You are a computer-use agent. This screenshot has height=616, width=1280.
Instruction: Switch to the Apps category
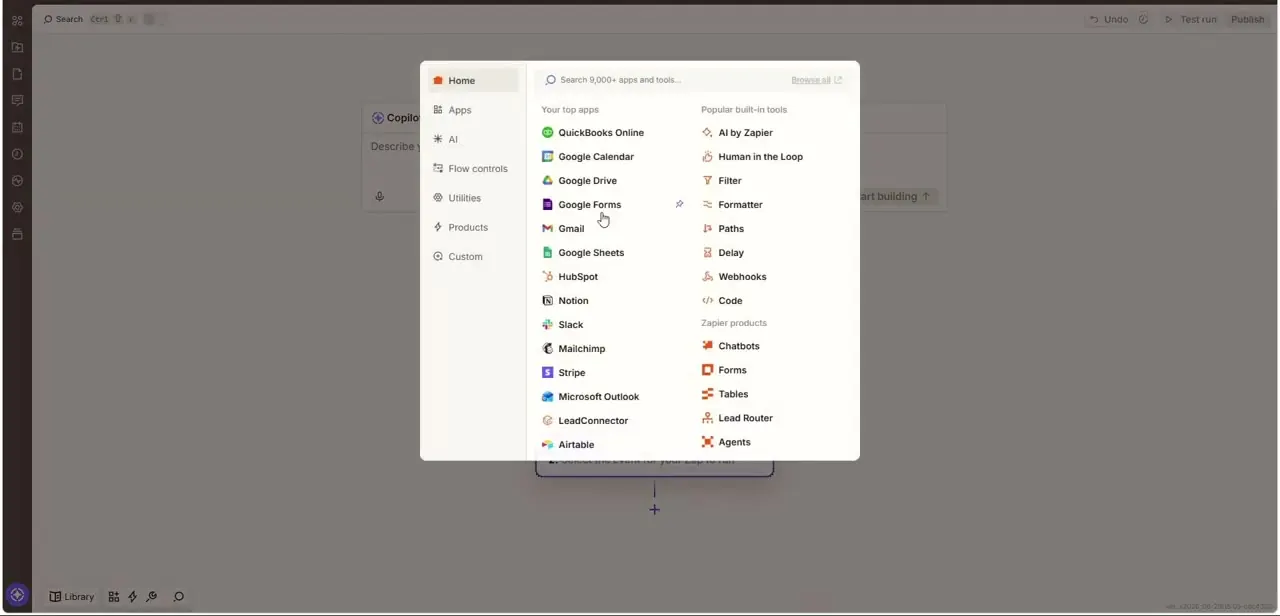(x=473, y=110)
